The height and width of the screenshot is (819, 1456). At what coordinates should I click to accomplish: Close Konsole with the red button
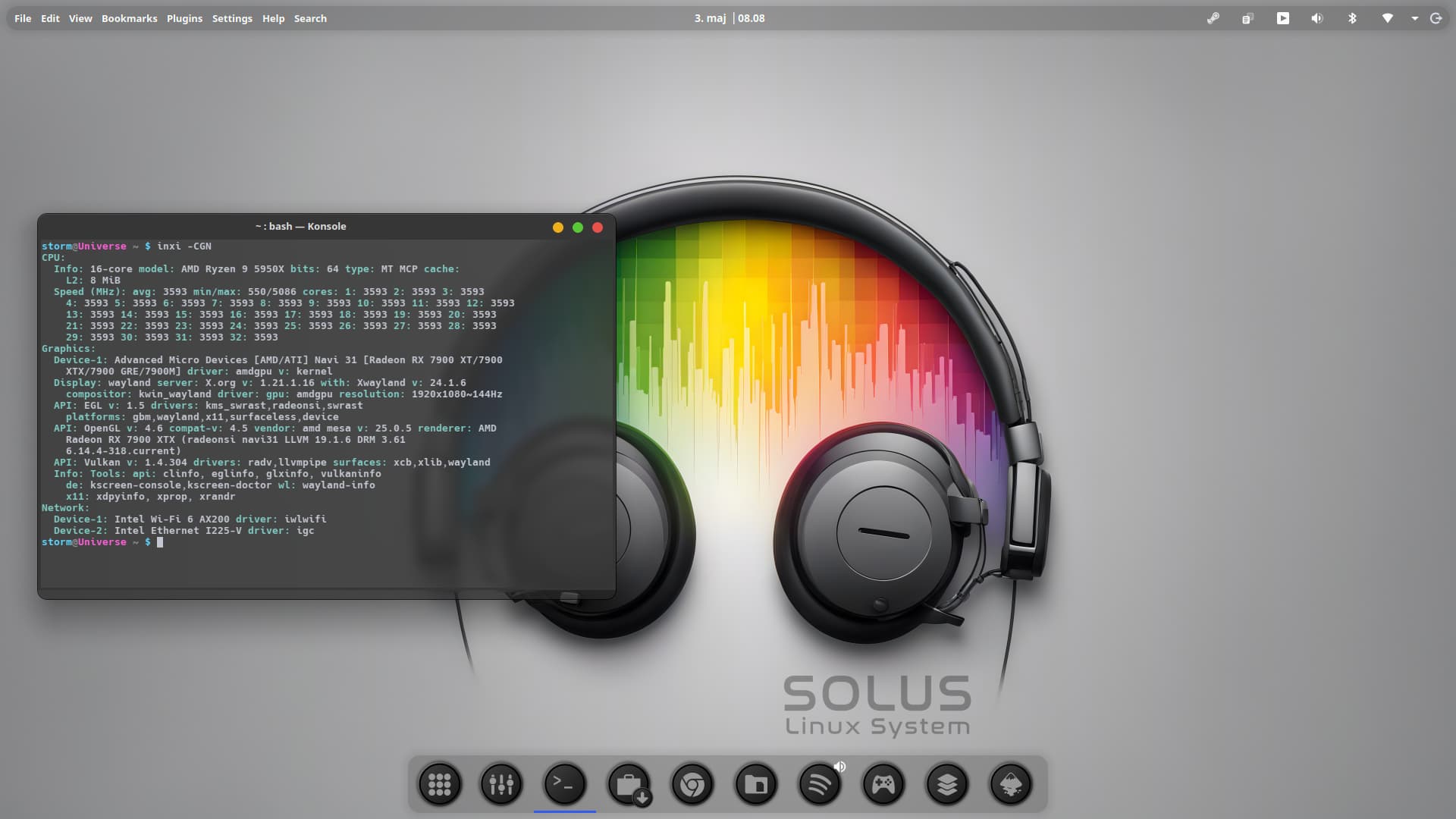click(x=598, y=227)
